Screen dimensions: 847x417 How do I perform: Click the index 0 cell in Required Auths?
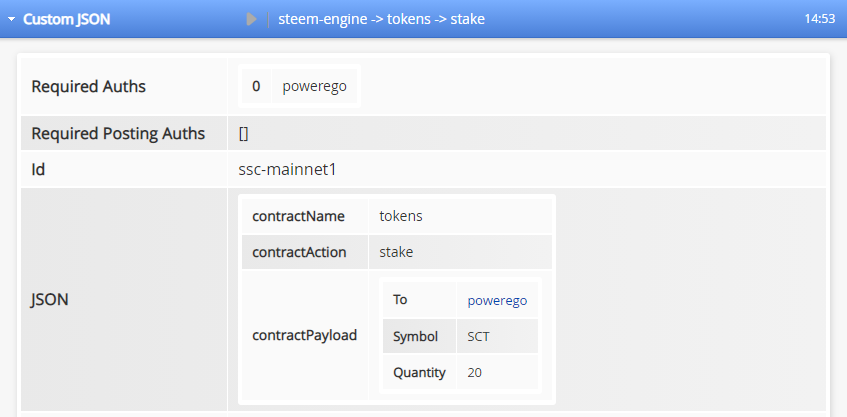[256, 86]
